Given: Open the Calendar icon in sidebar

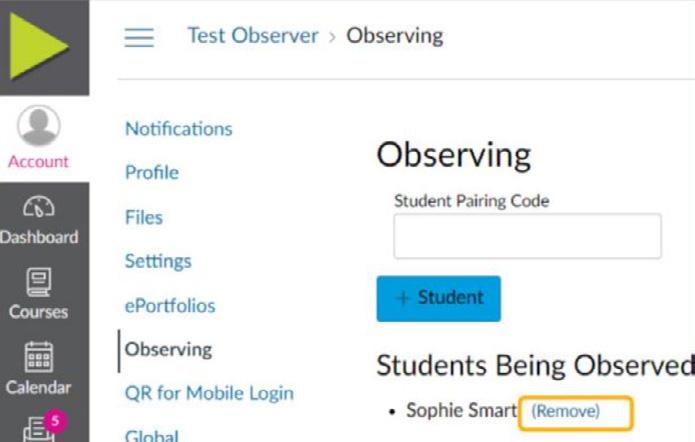Looking at the screenshot, I should point(39,358).
